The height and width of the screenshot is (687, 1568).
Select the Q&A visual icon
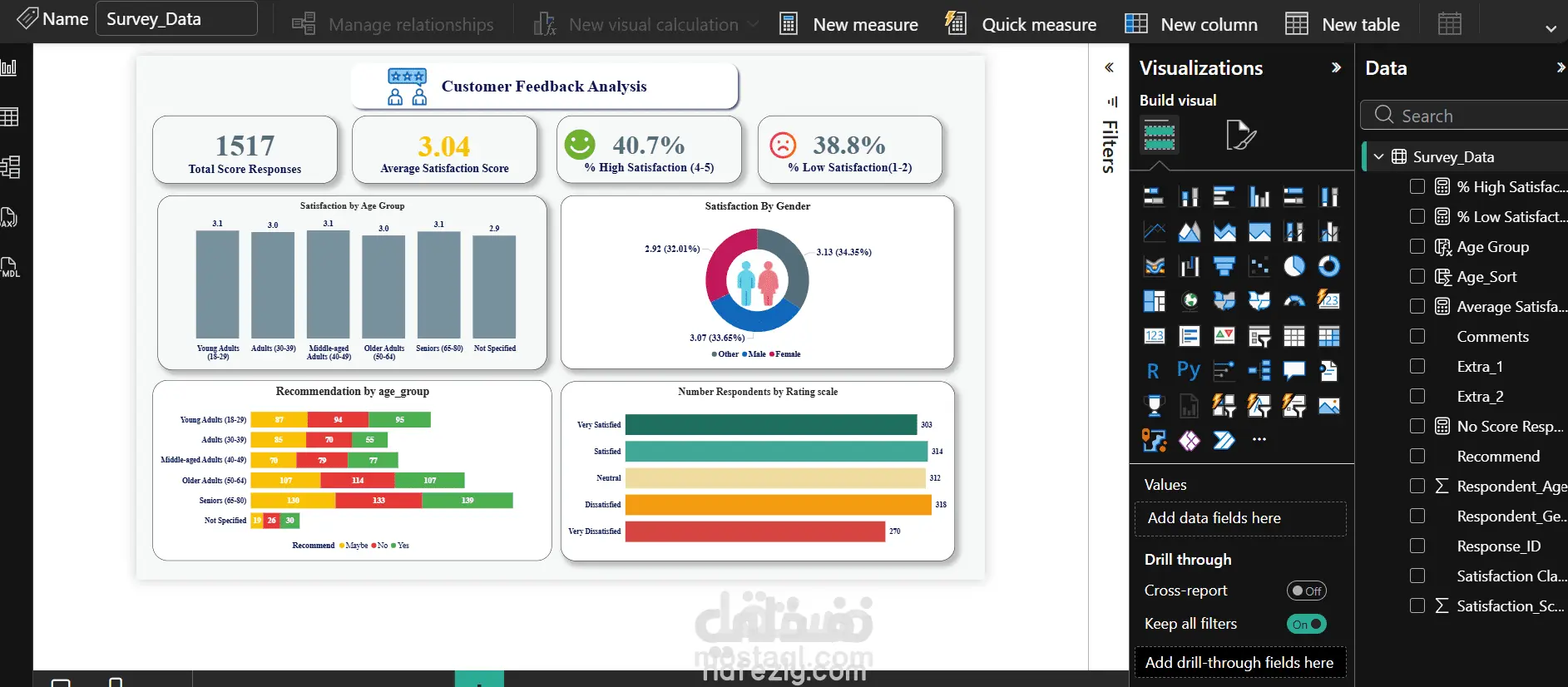tap(1294, 370)
